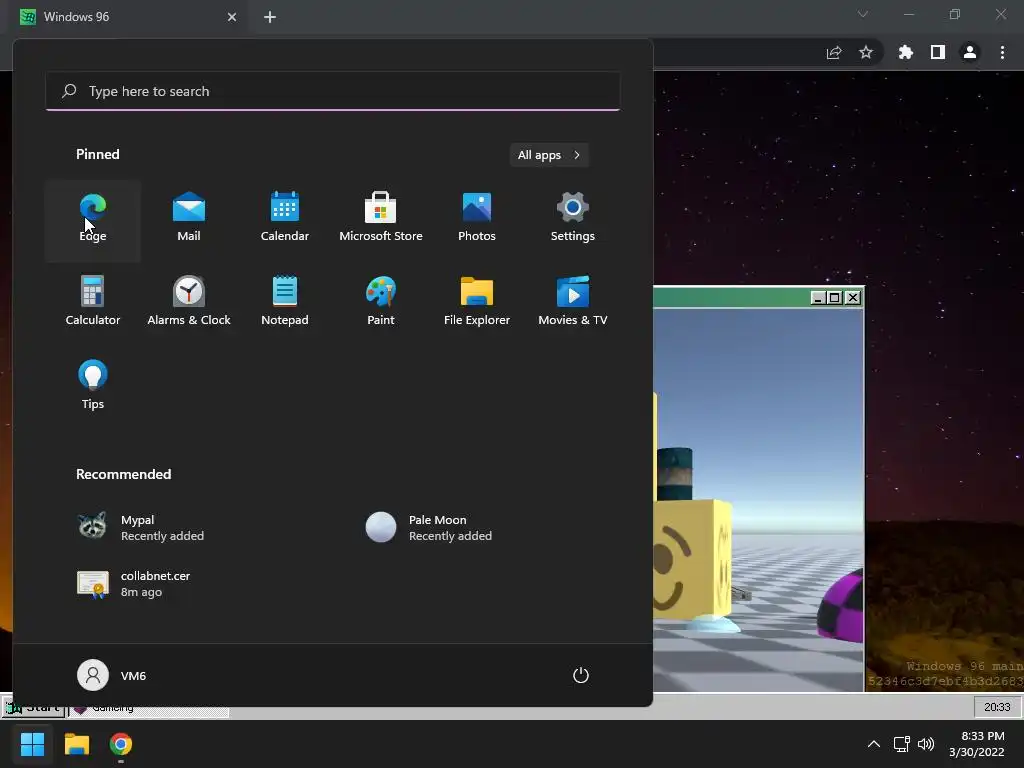Bookmark this page with star icon

(866, 52)
